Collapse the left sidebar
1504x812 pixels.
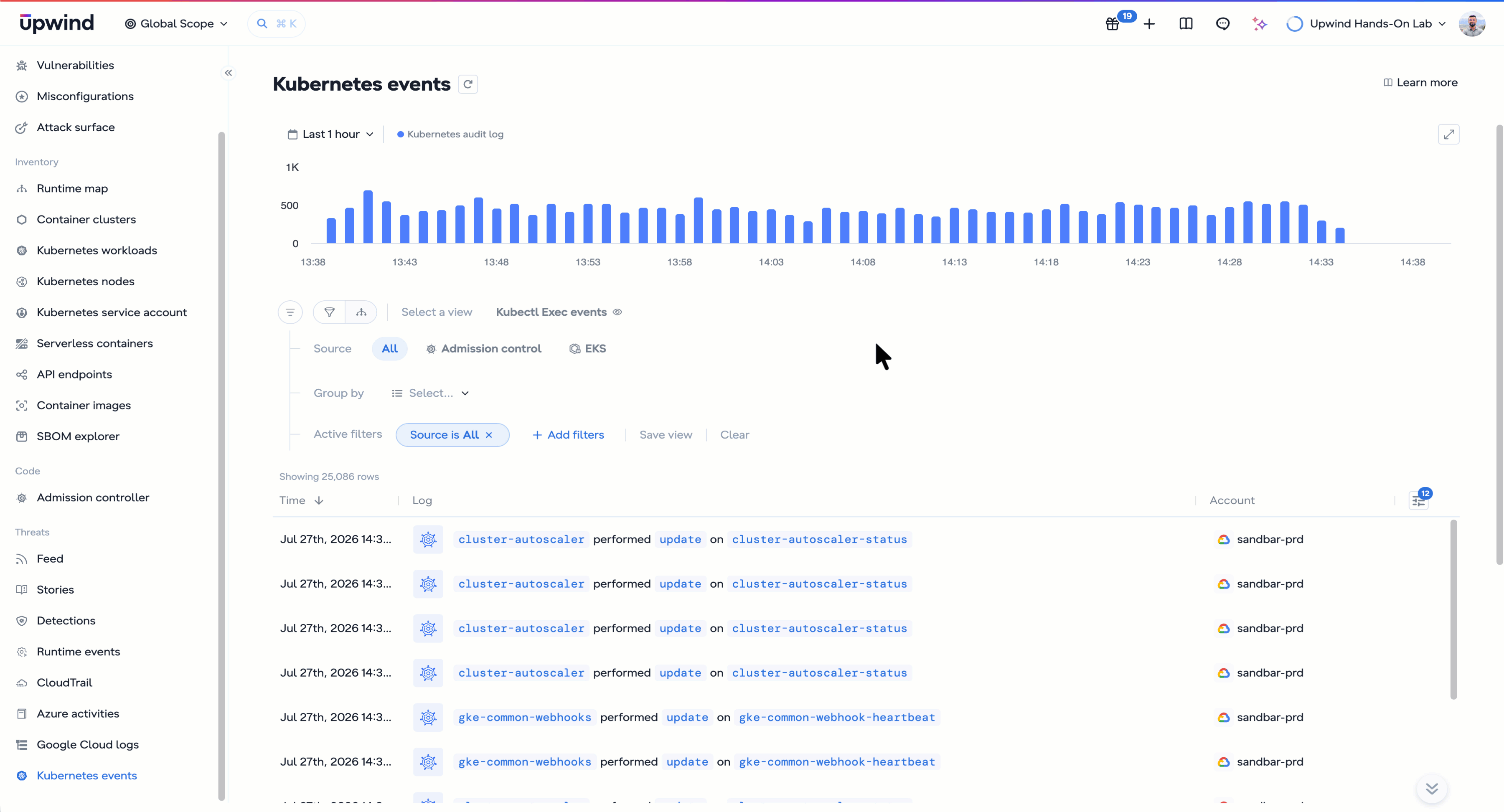click(x=228, y=73)
